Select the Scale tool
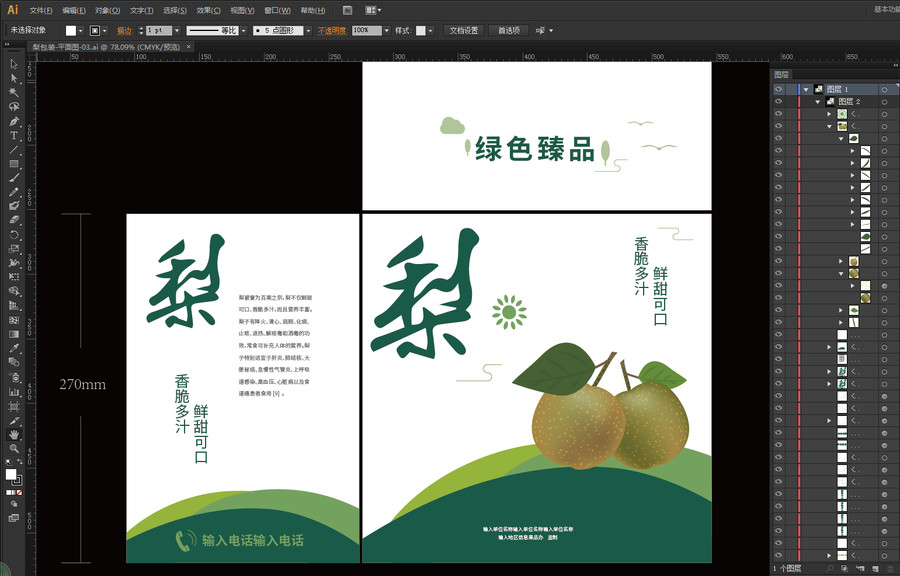Screen dimensions: 900x576 pos(14,249)
